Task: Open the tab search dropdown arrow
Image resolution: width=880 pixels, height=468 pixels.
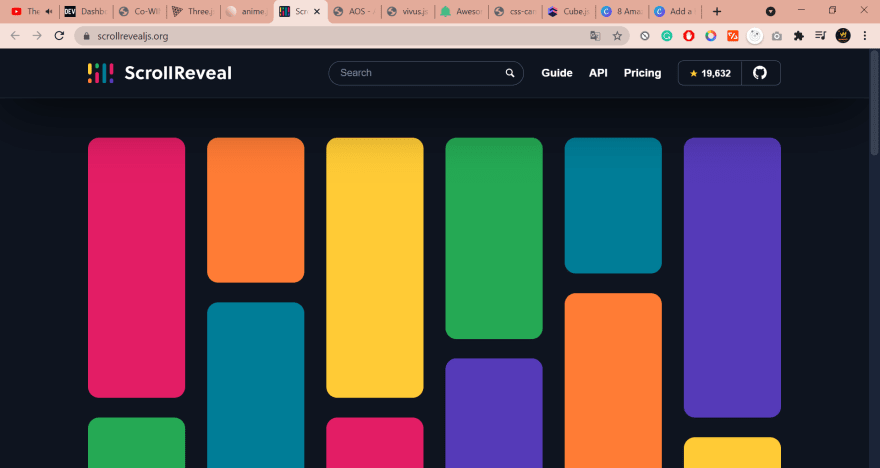Action: coord(771,11)
